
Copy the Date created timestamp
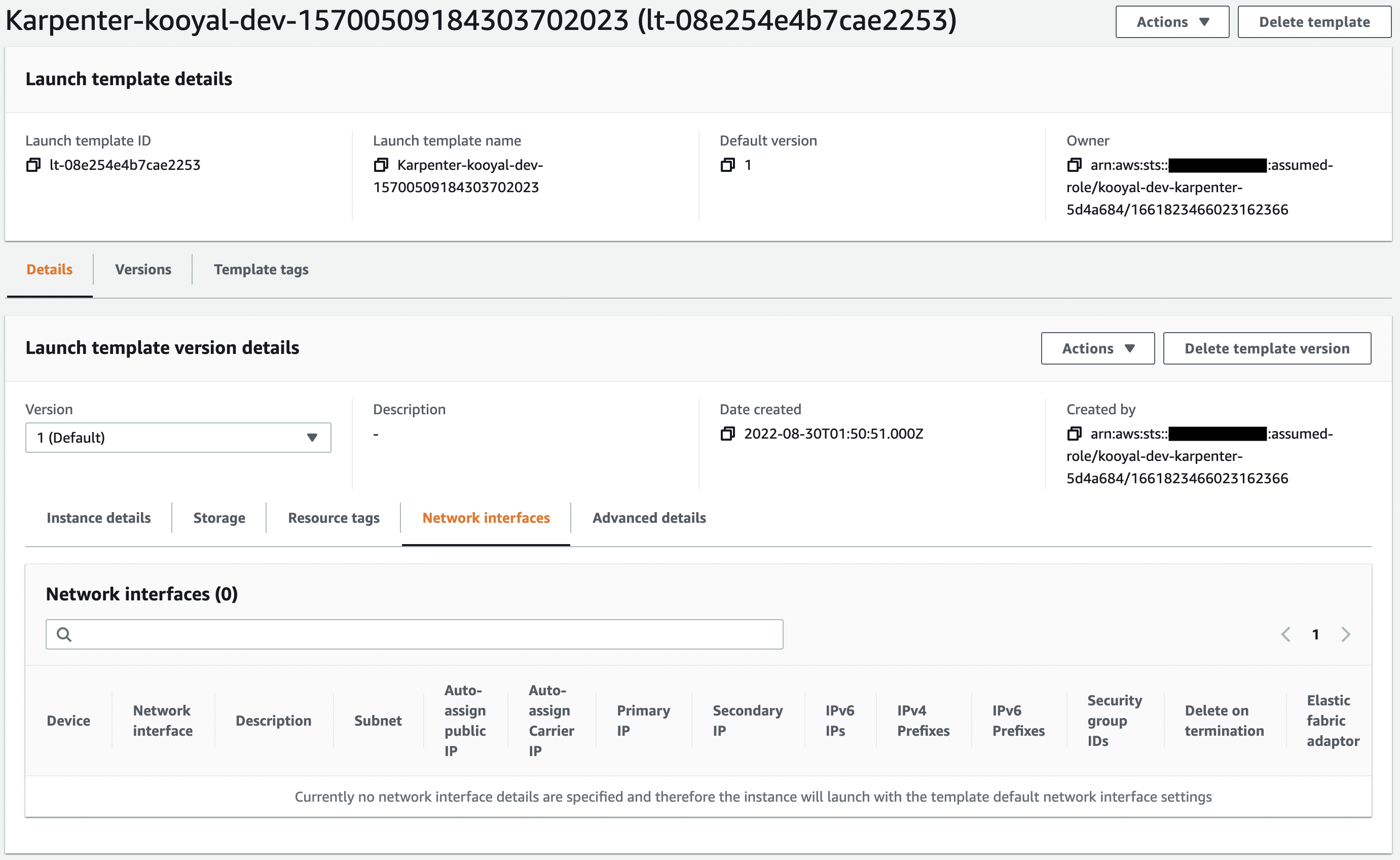[728, 434]
